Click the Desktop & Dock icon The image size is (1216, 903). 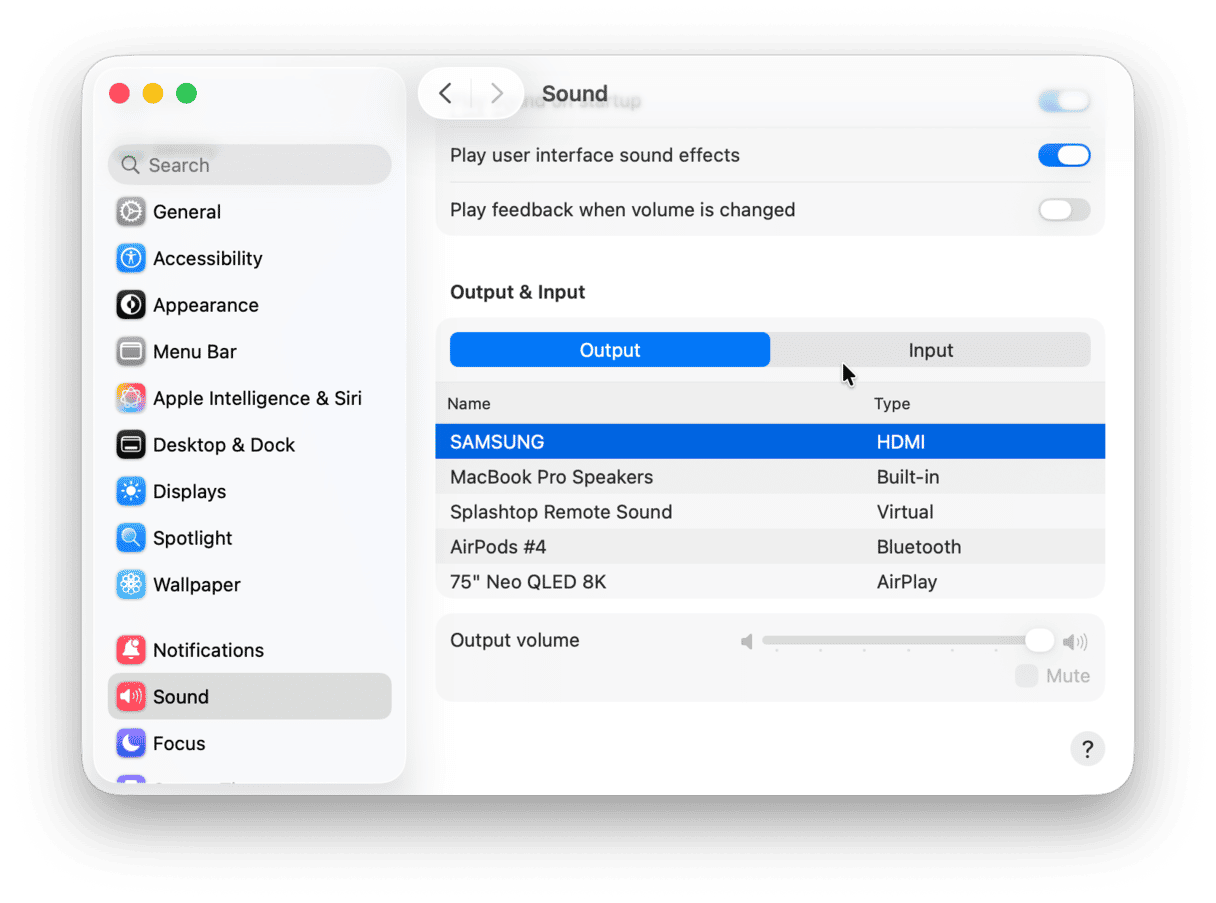(131, 445)
